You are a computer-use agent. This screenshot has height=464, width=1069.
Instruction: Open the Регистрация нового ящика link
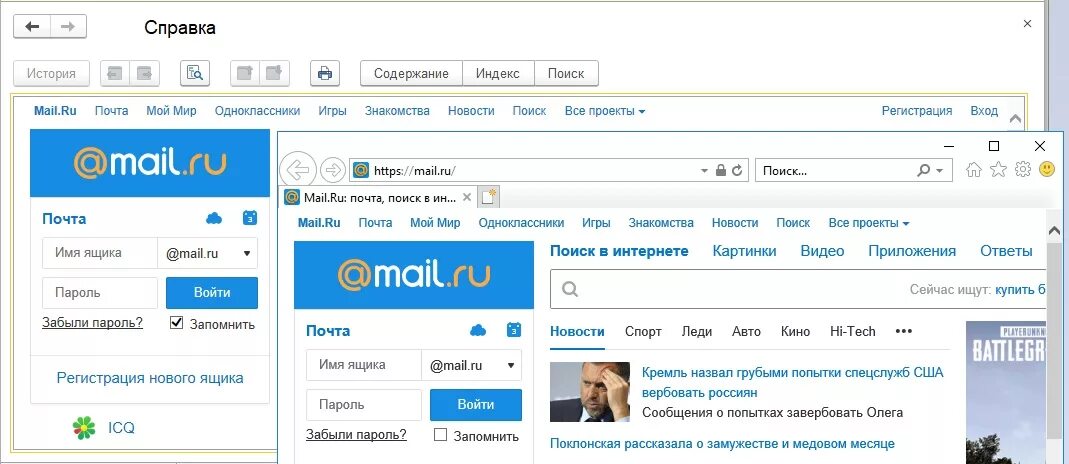150,378
